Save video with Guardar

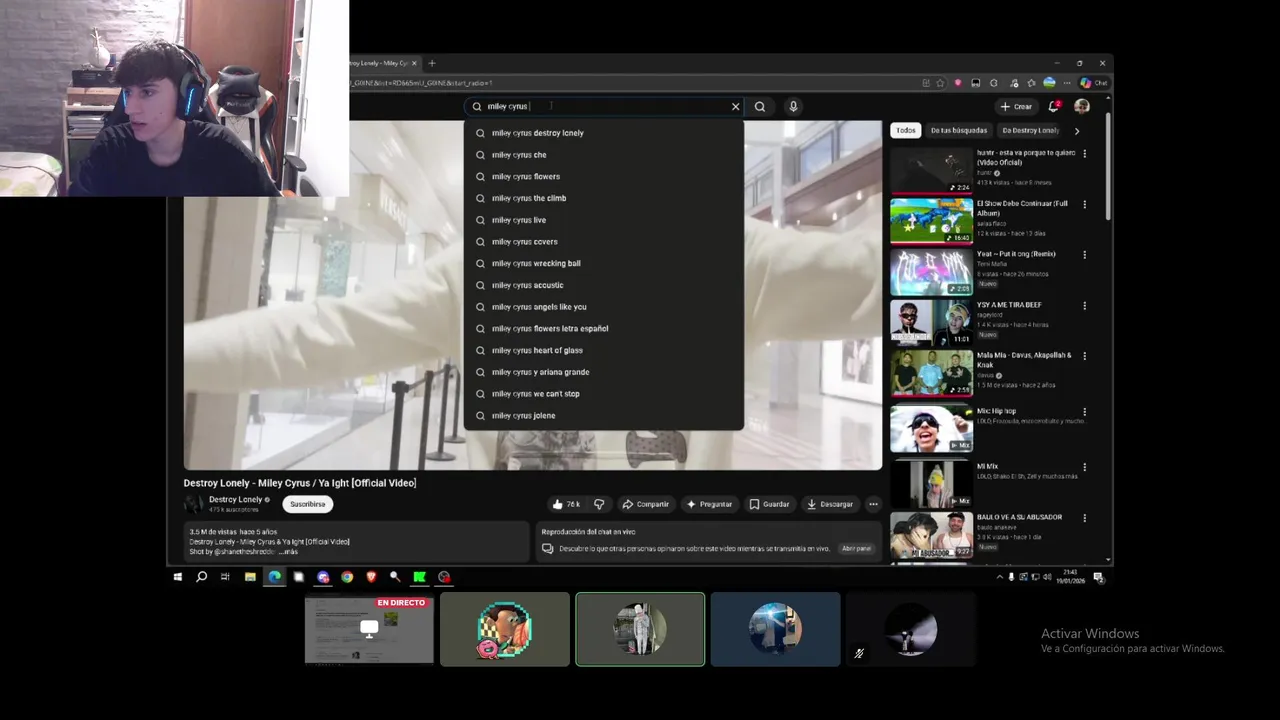coord(770,504)
